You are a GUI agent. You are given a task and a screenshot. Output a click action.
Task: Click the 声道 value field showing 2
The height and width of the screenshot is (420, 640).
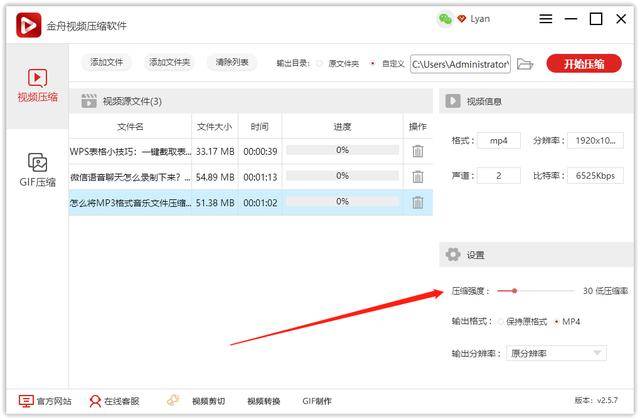[x=499, y=176]
